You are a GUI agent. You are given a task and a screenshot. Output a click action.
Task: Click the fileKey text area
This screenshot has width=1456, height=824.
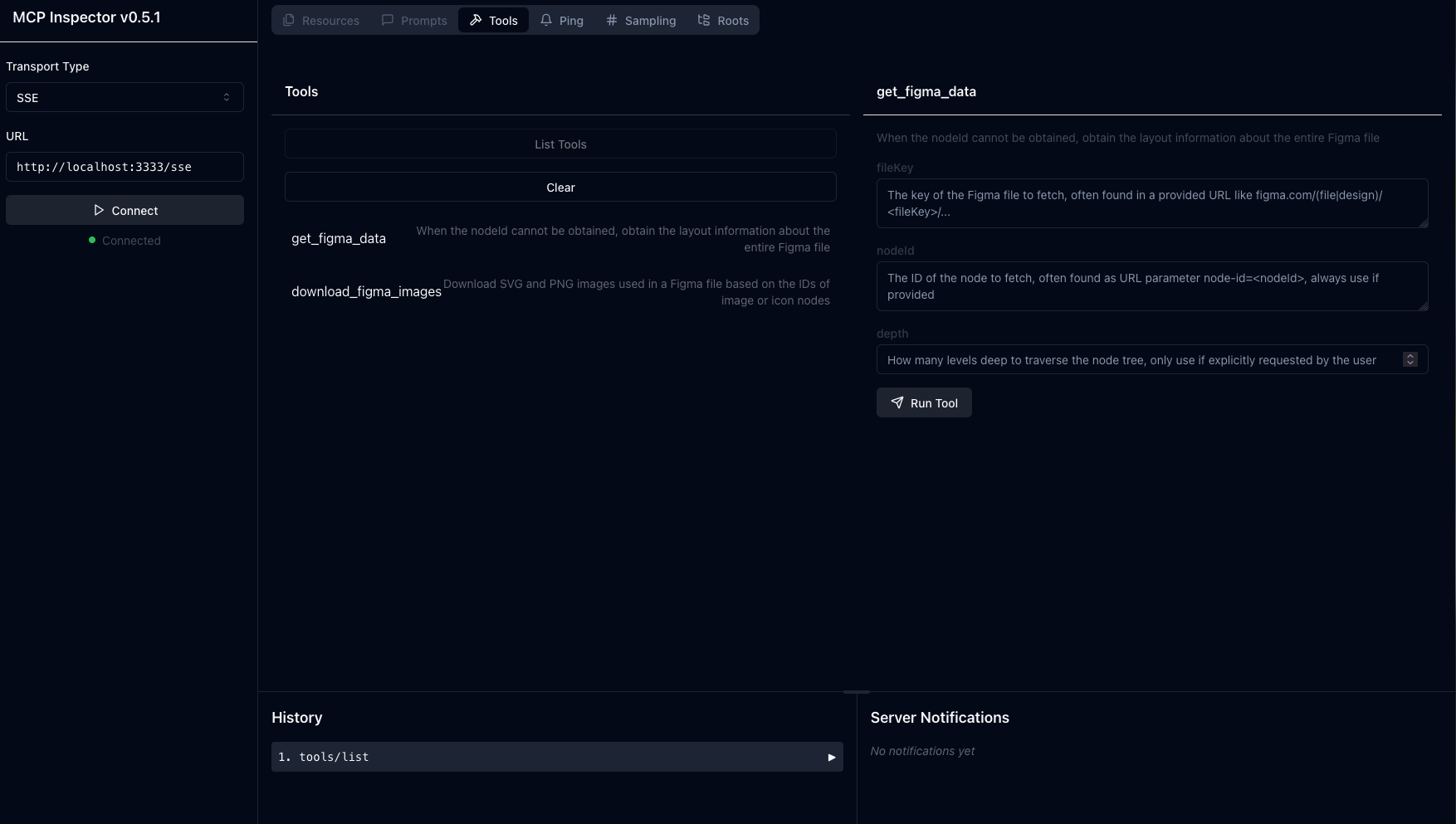[x=1152, y=203]
